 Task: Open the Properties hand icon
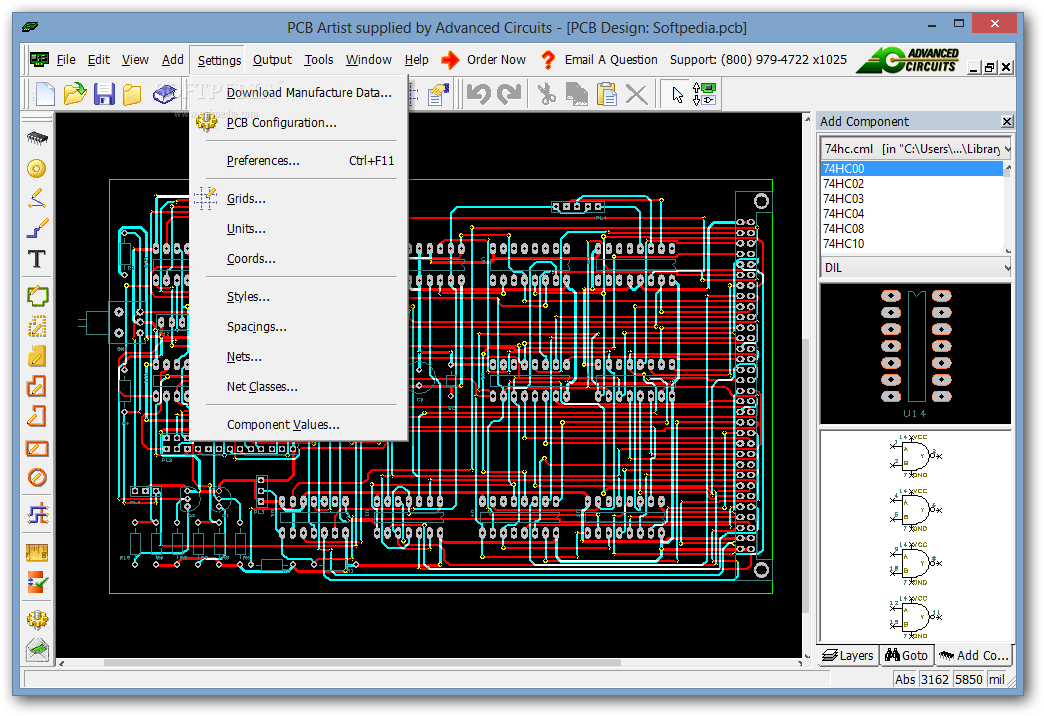pos(439,94)
